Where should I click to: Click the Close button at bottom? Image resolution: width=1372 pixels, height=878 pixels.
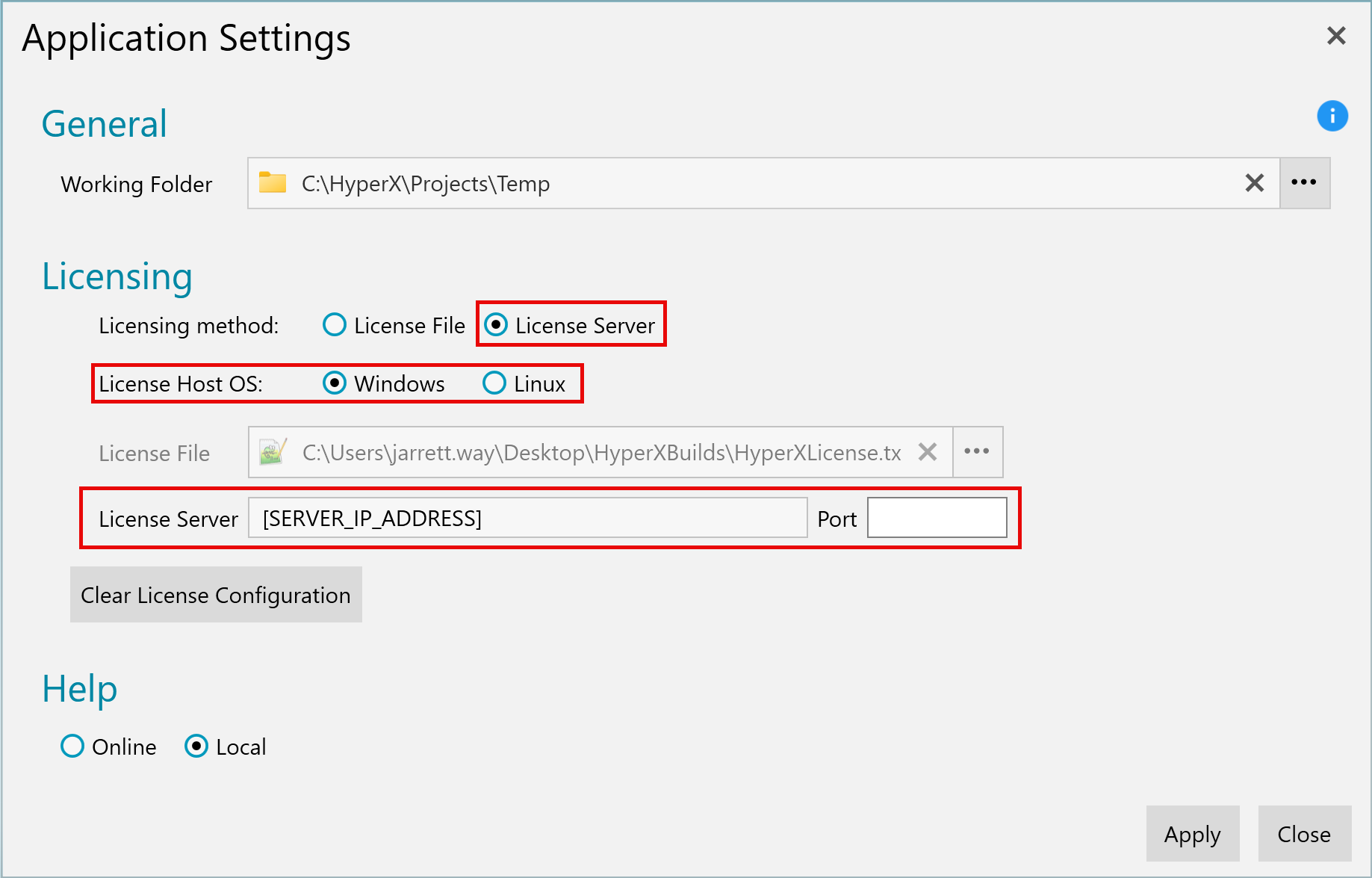(1305, 834)
